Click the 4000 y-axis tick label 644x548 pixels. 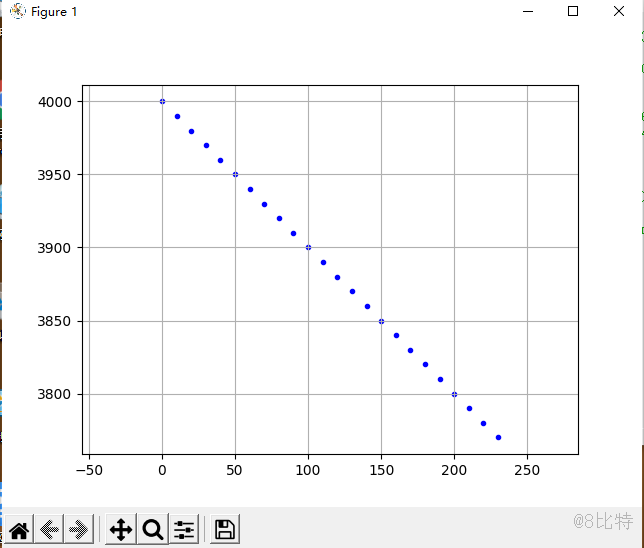pyautogui.click(x=56, y=102)
